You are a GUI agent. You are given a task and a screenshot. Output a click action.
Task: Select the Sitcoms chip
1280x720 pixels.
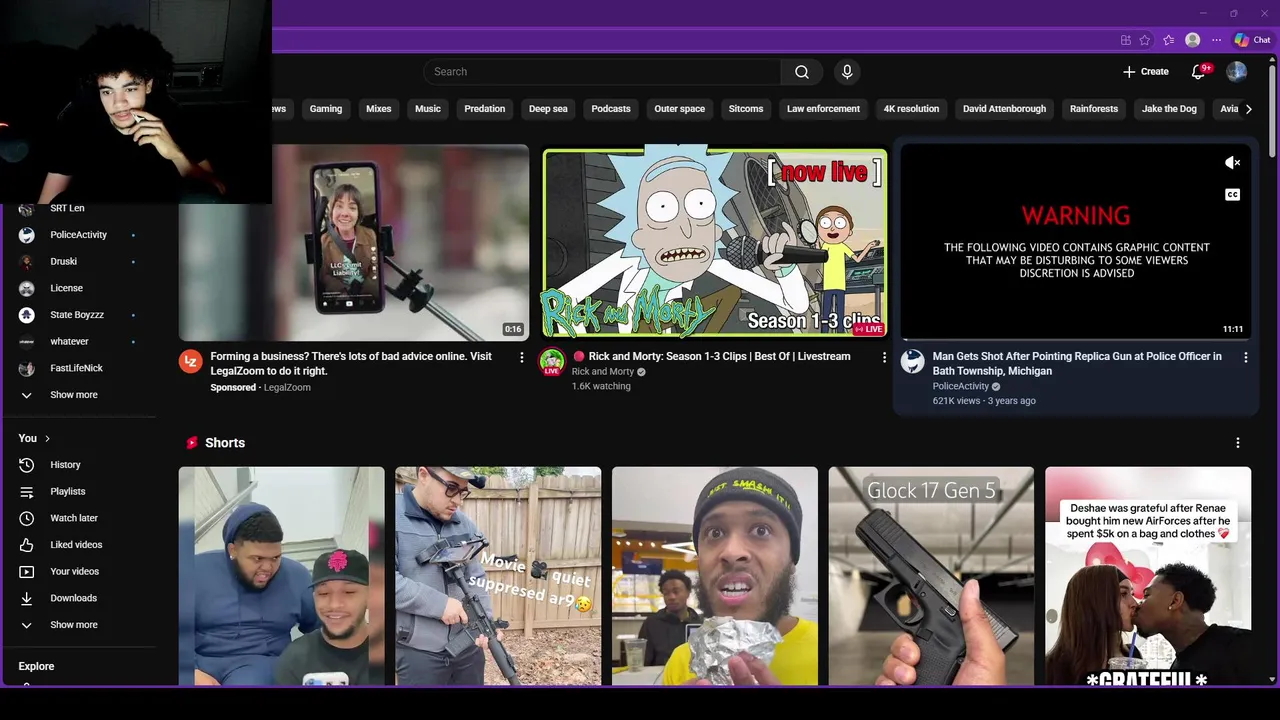coord(746,109)
